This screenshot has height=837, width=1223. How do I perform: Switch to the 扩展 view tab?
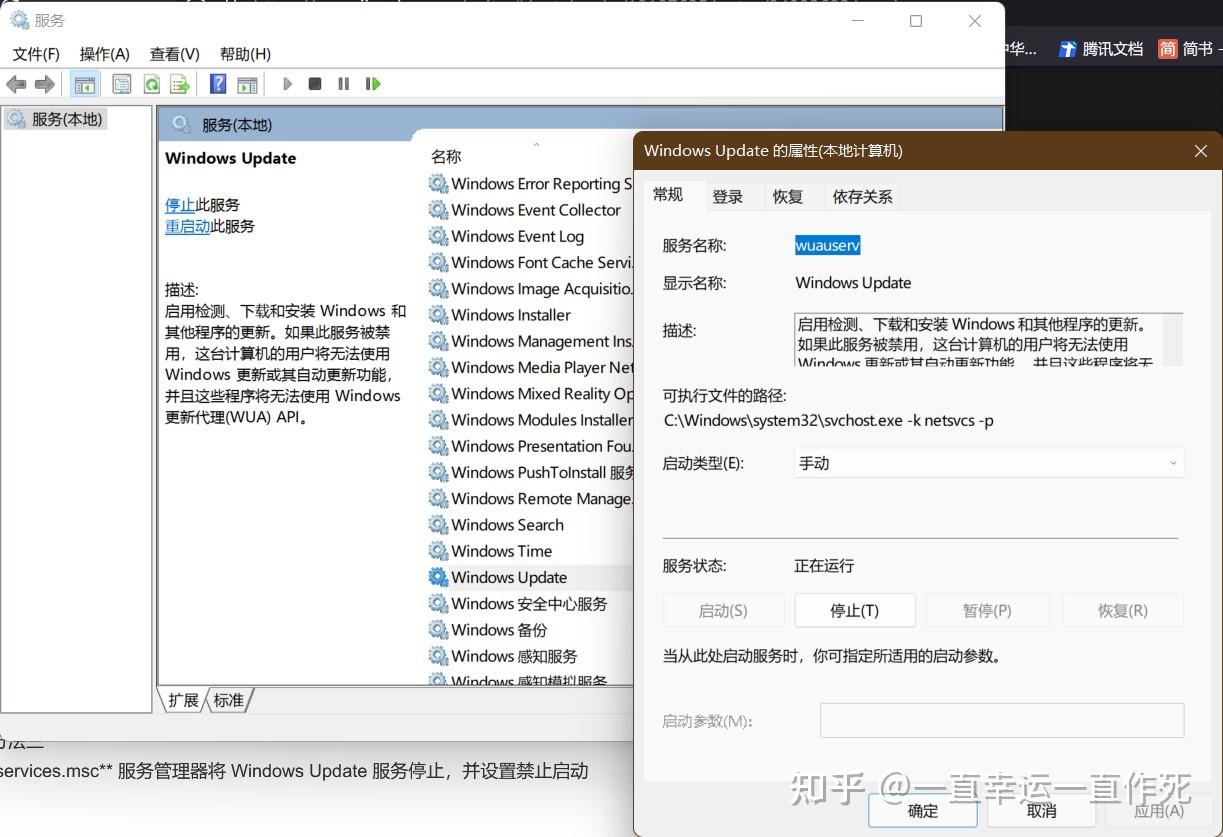(184, 700)
